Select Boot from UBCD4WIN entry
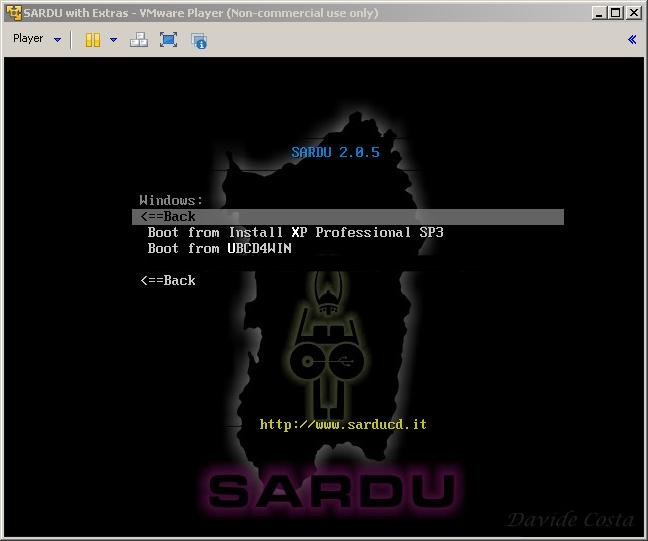The height and width of the screenshot is (541, 648). click(x=219, y=248)
